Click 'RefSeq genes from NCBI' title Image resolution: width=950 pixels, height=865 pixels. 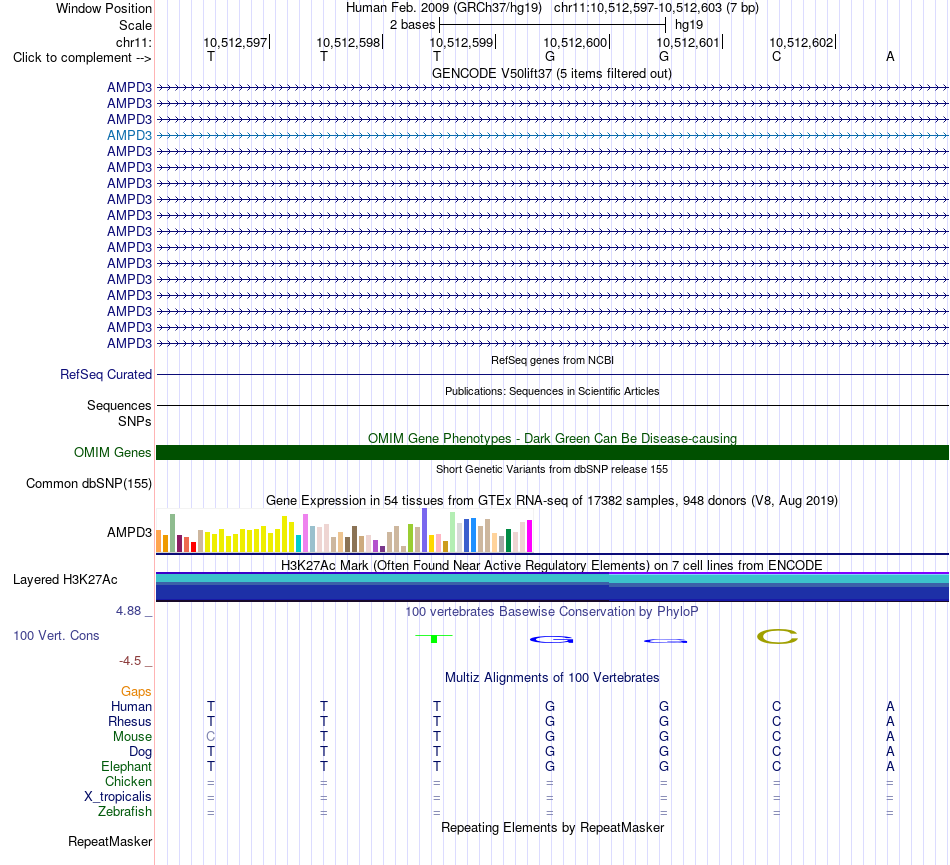pos(552,360)
